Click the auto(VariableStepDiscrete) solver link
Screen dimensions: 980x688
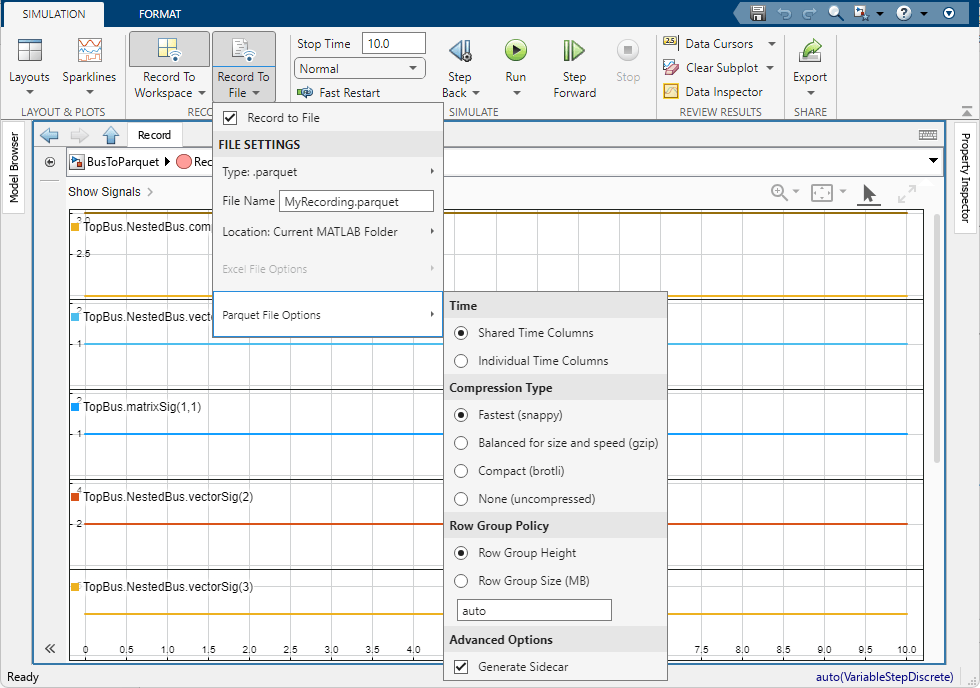[884, 677]
